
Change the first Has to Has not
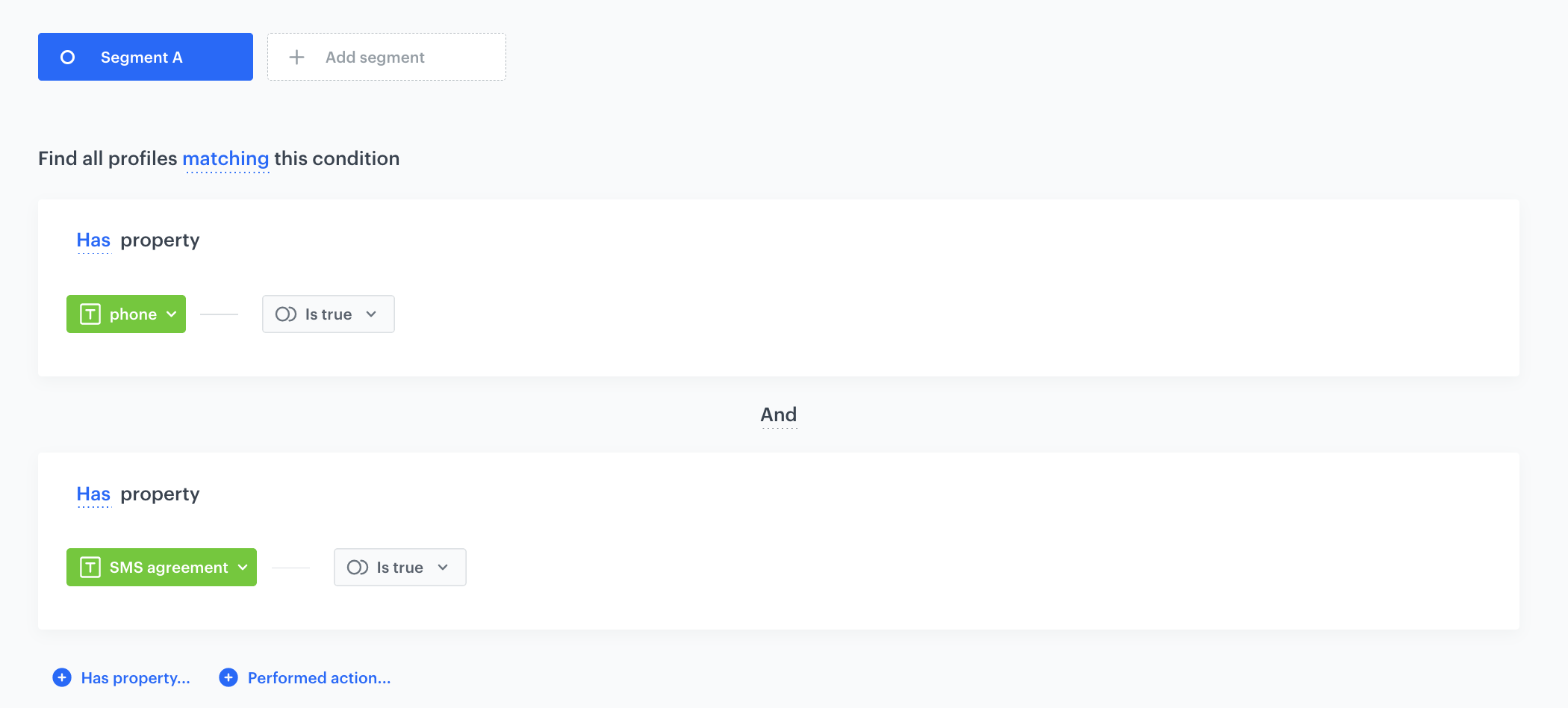(x=93, y=240)
